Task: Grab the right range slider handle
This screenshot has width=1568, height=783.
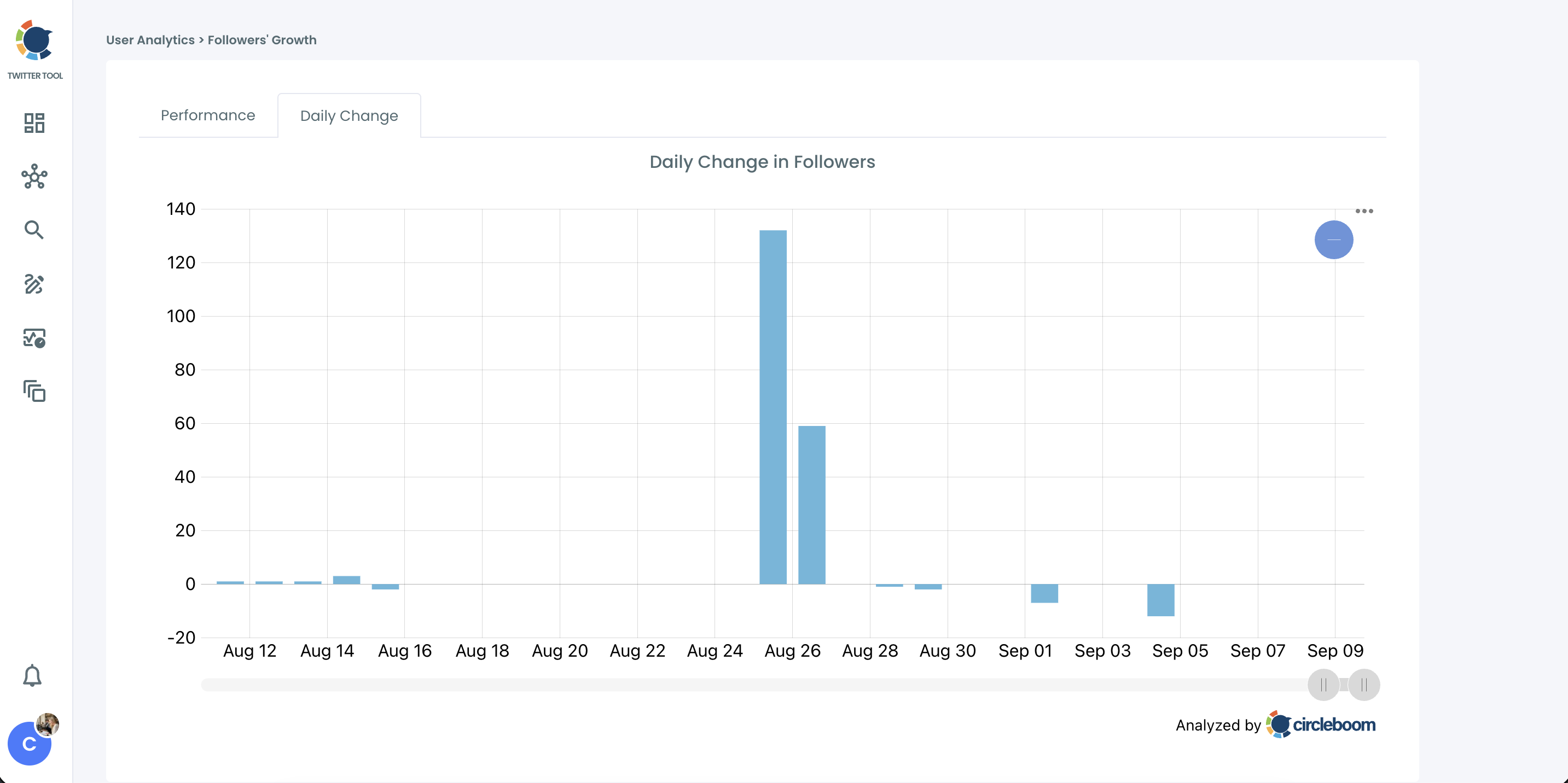Action: (x=1364, y=685)
